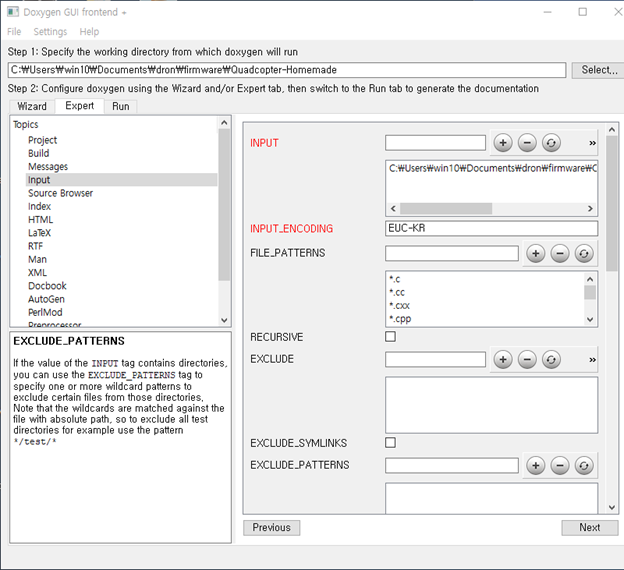The width and height of the screenshot is (624, 570).
Task: Add a pattern to FILE_PATTERNS
Action: [x=536, y=253]
